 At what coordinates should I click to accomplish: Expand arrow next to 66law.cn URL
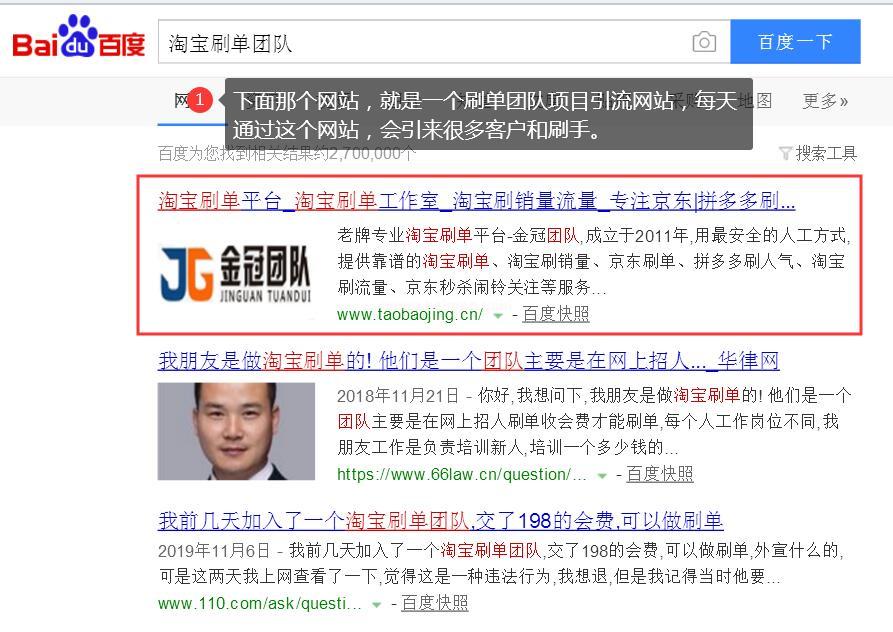click(602, 475)
